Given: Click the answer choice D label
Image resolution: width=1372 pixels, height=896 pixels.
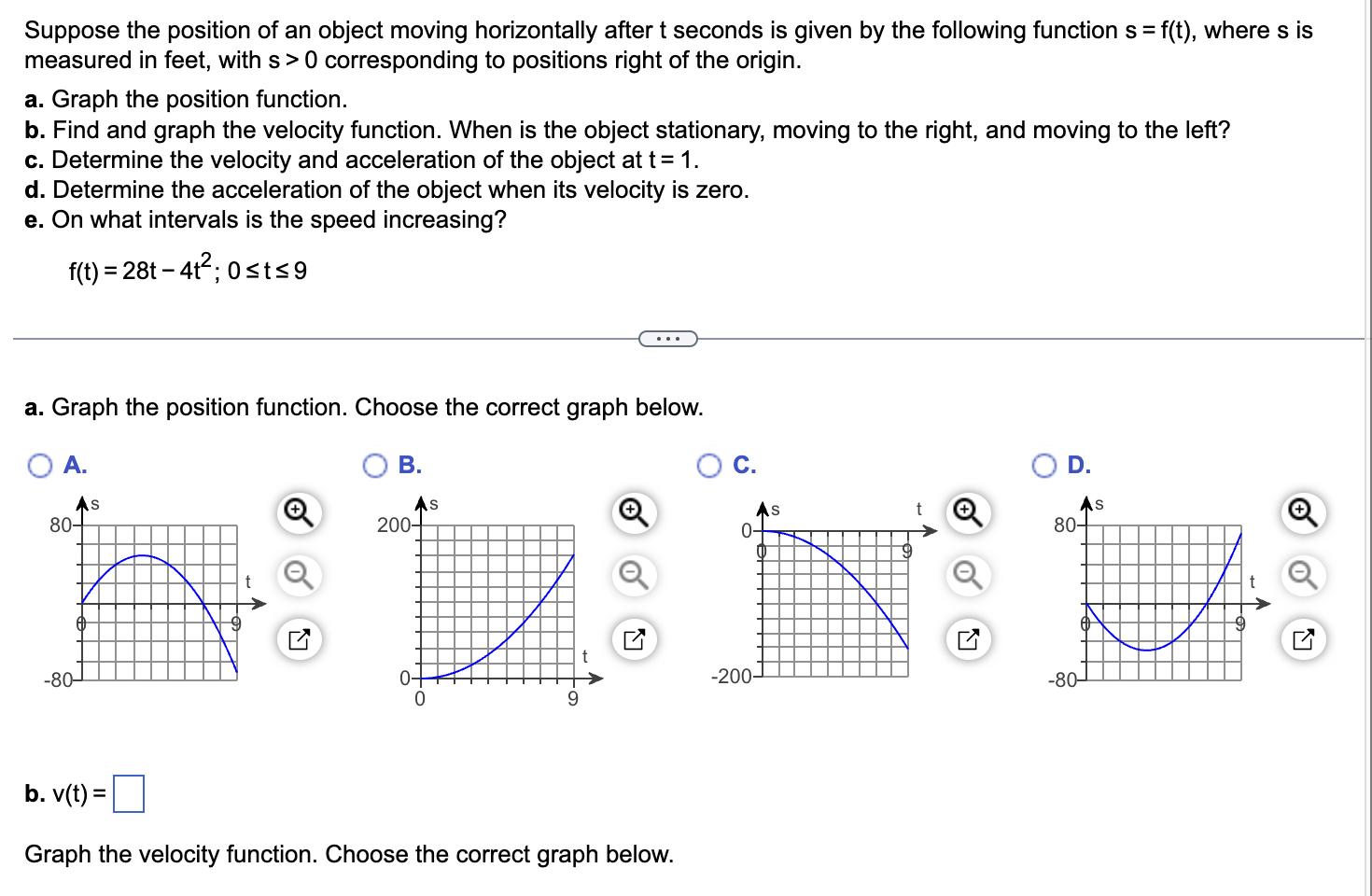Looking at the screenshot, I should click(x=1078, y=465).
